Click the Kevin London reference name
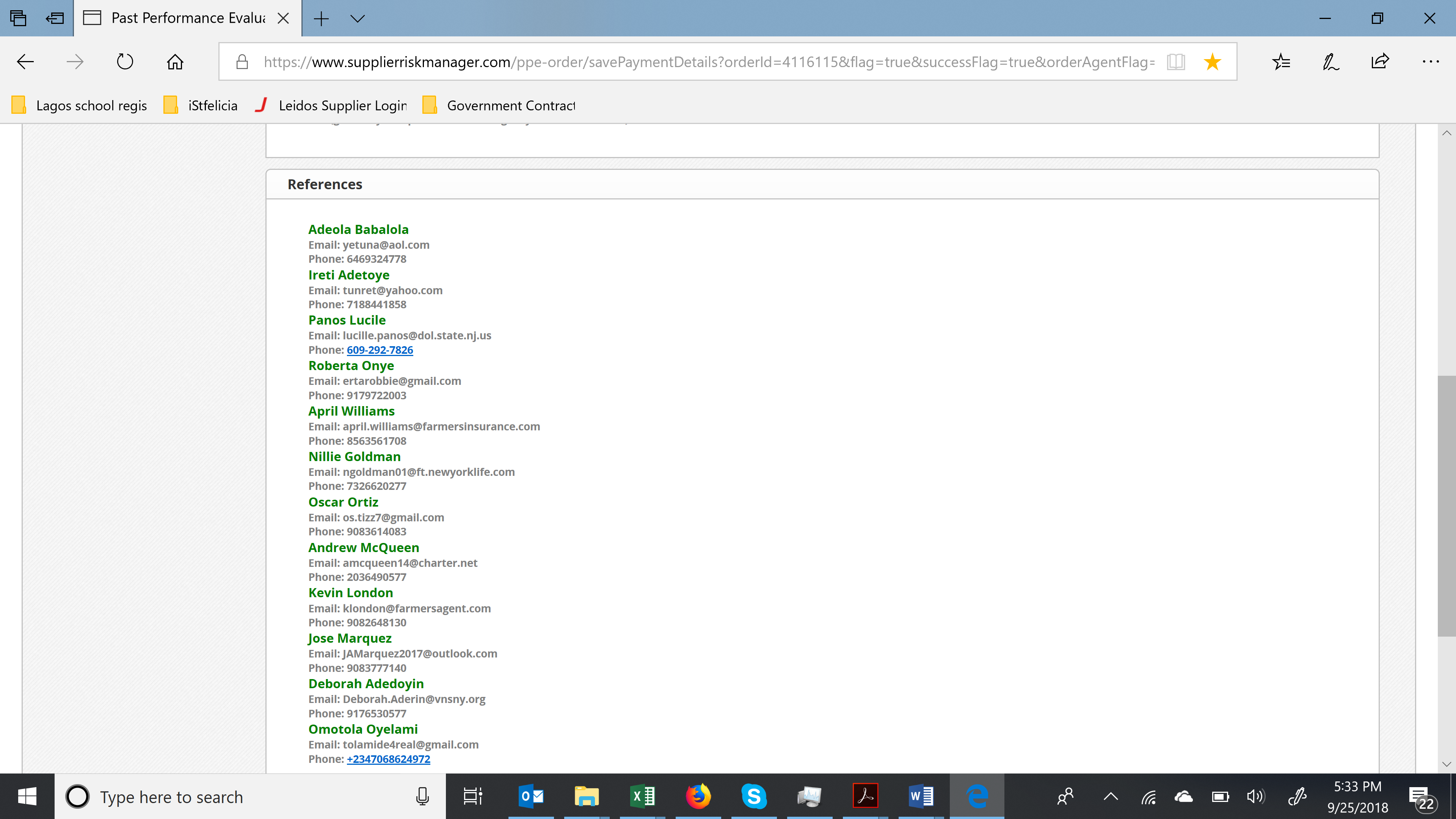The image size is (1456, 819). coord(350,592)
